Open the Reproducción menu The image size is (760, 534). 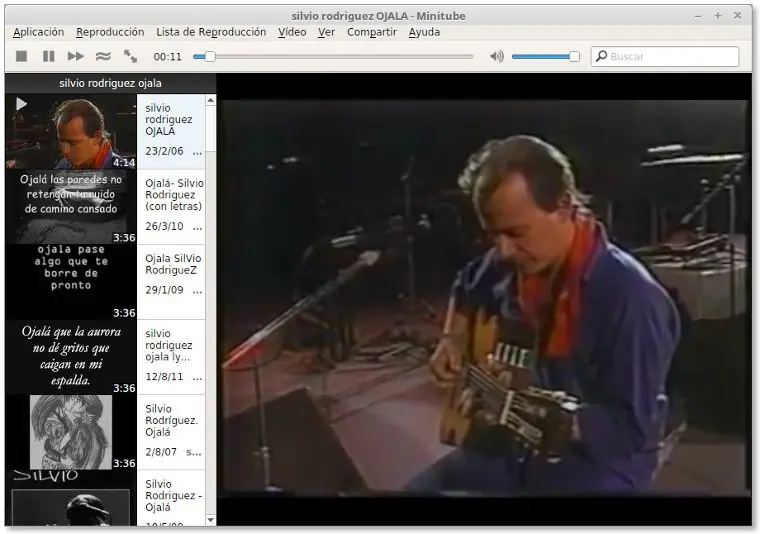click(x=110, y=32)
